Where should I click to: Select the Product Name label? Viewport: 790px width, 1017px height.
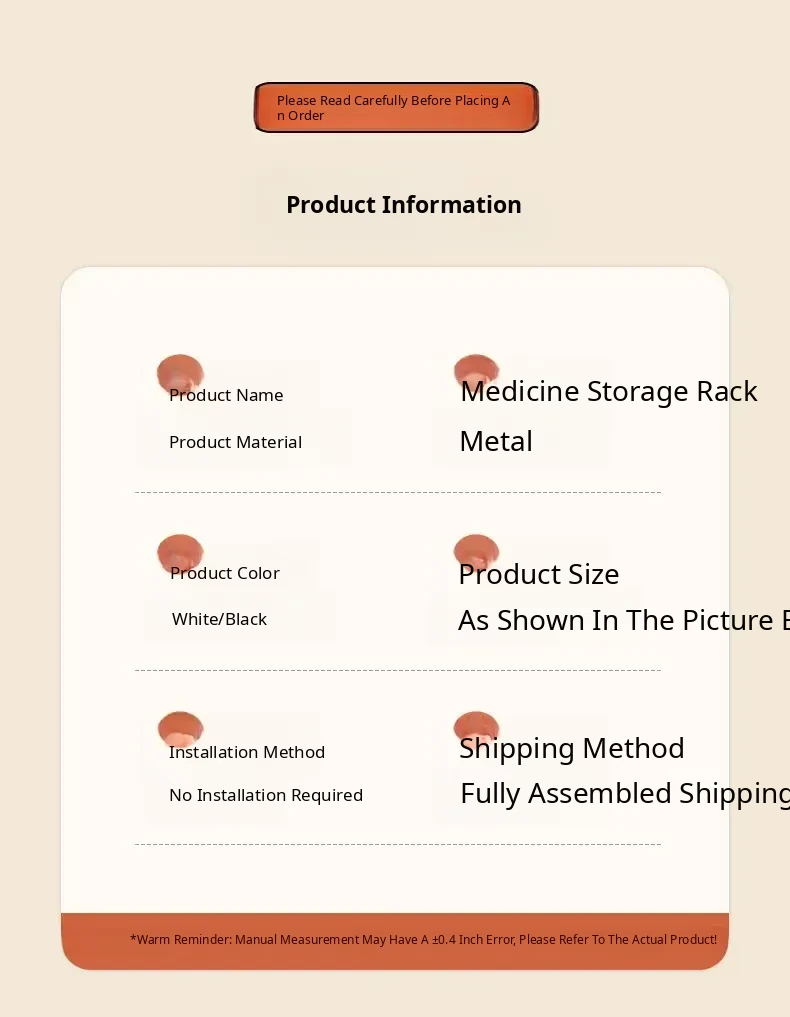pyautogui.click(x=226, y=395)
